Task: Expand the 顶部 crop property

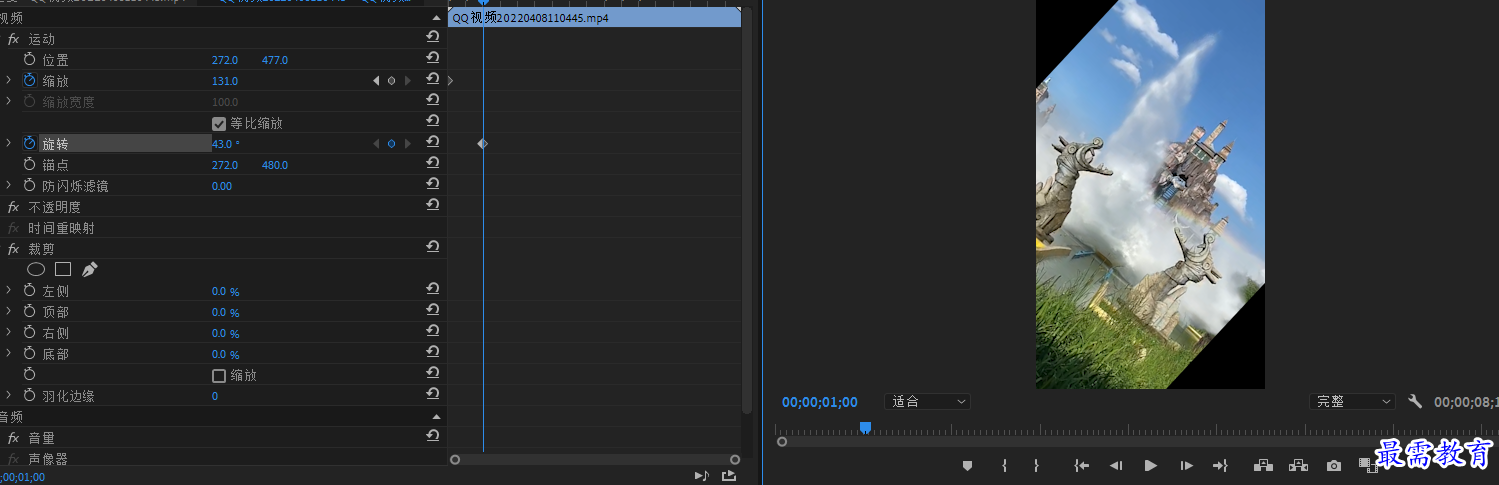Action: pyautogui.click(x=8, y=311)
